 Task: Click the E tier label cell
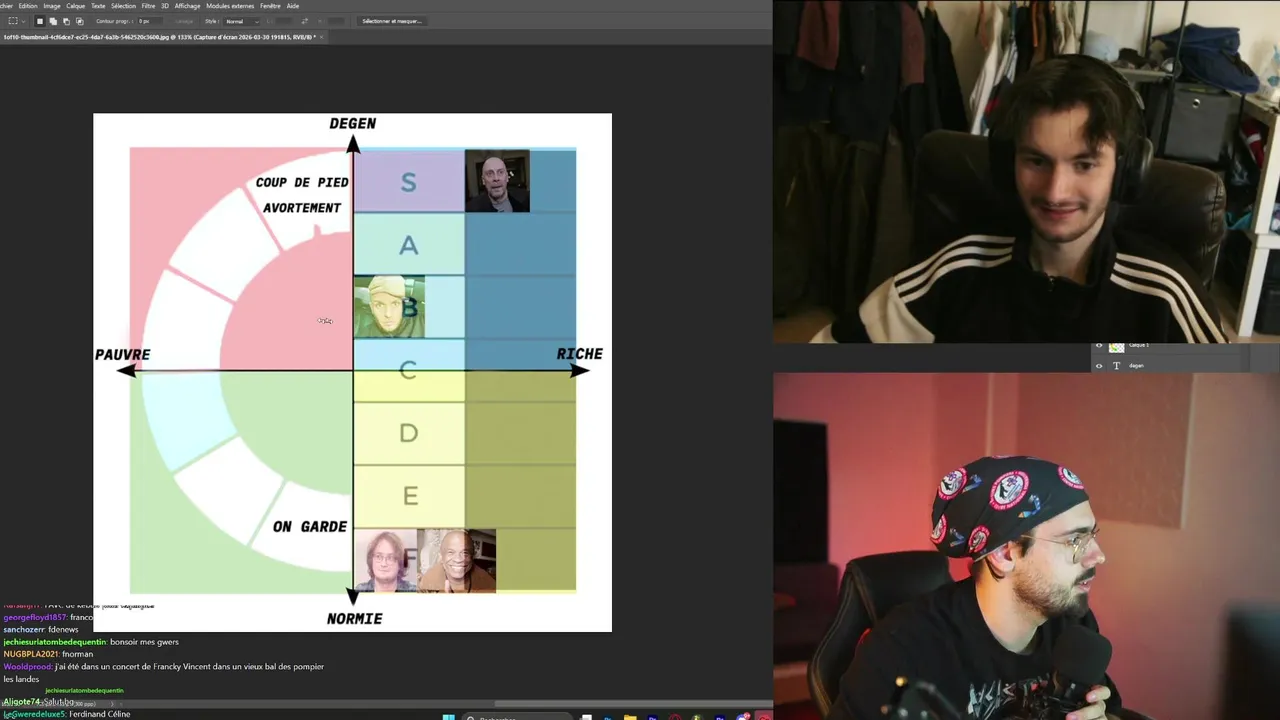[x=408, y=496]
